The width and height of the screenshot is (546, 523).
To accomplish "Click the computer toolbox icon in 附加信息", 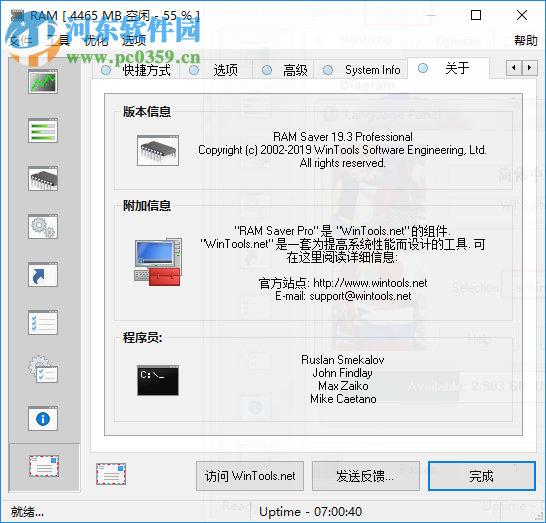I will (158, 262).
